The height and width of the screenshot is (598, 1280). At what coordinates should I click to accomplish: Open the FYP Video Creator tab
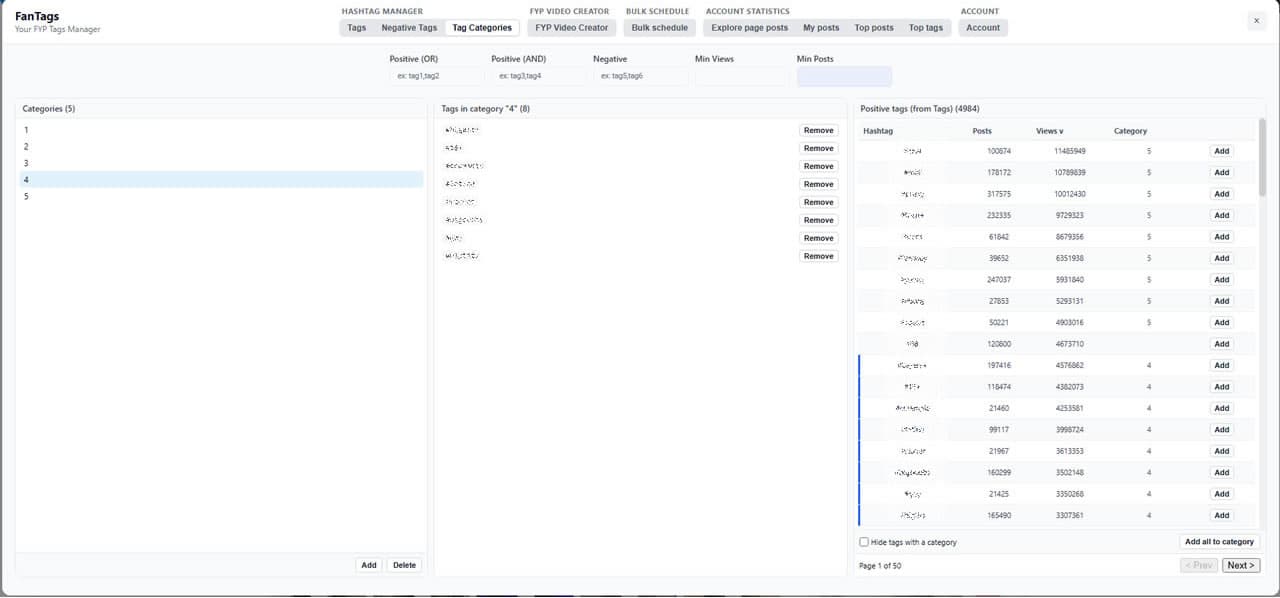coord(571,28)
